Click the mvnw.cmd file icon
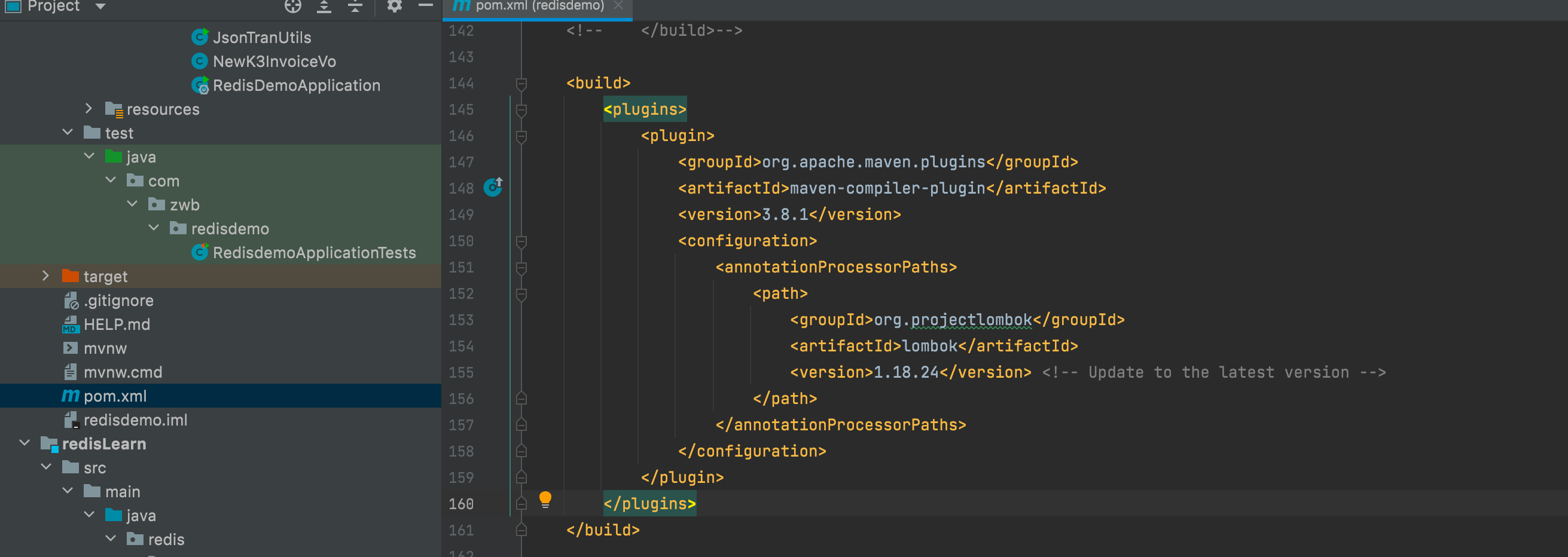The image size is (1568, 557). click(x=71, y=372)
